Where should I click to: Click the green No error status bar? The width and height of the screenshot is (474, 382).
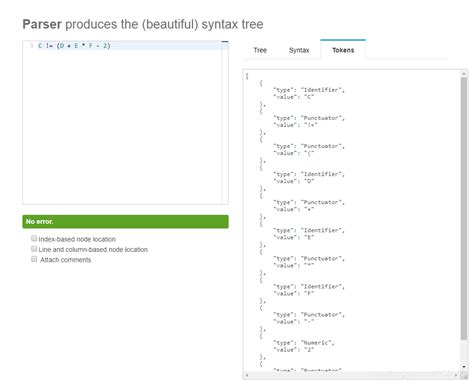coord(125,222)
